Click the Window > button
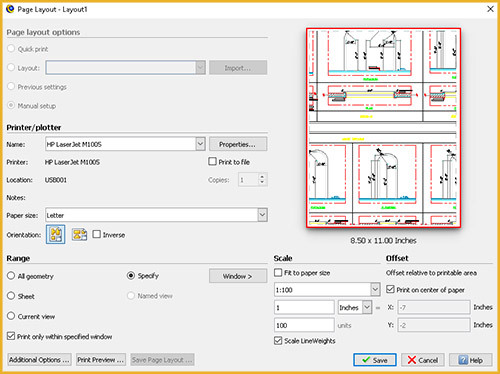 238,276
